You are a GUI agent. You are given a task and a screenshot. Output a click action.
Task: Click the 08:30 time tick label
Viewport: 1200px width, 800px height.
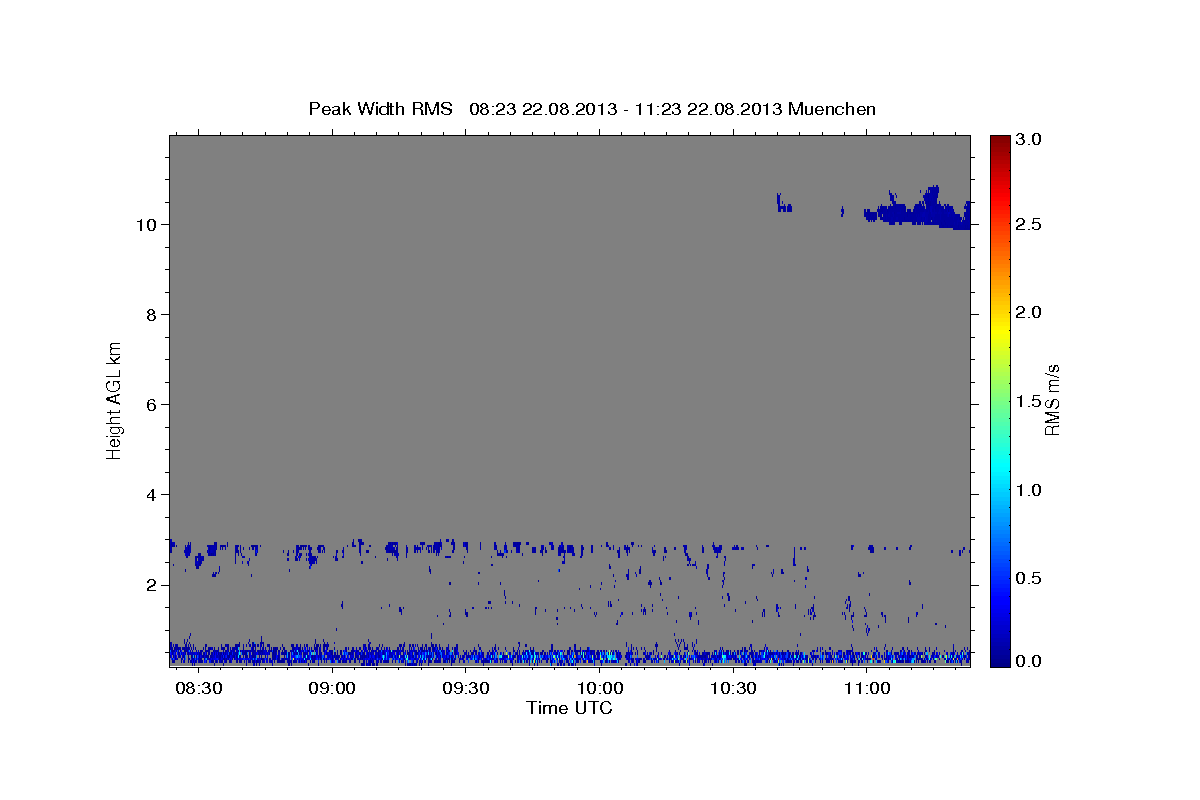tap(199, 689)
